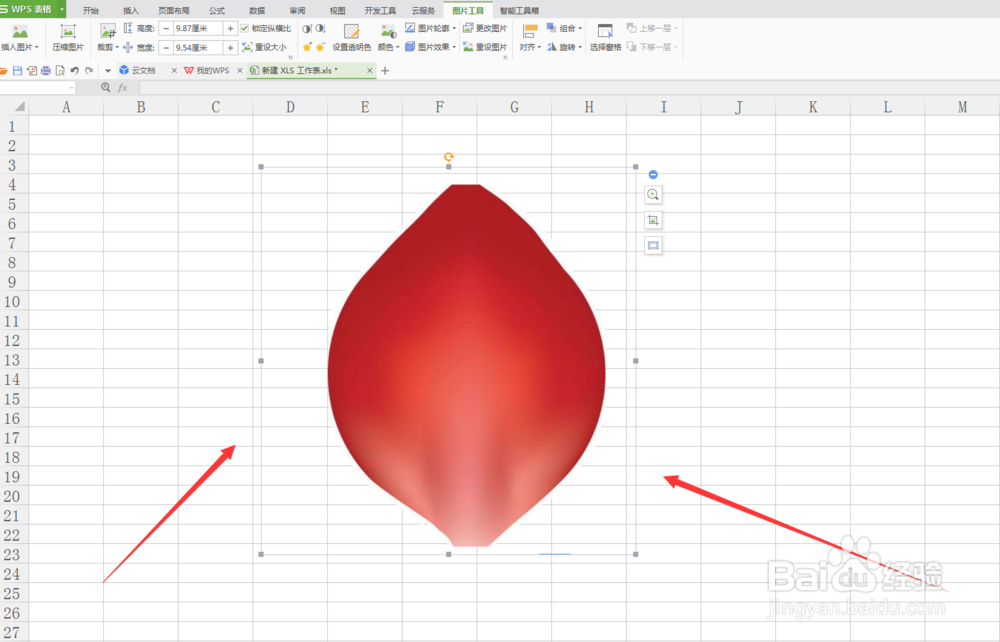
Task: Open the Rotate (旋转) dropdown
Action: click(x=564, y=47)
